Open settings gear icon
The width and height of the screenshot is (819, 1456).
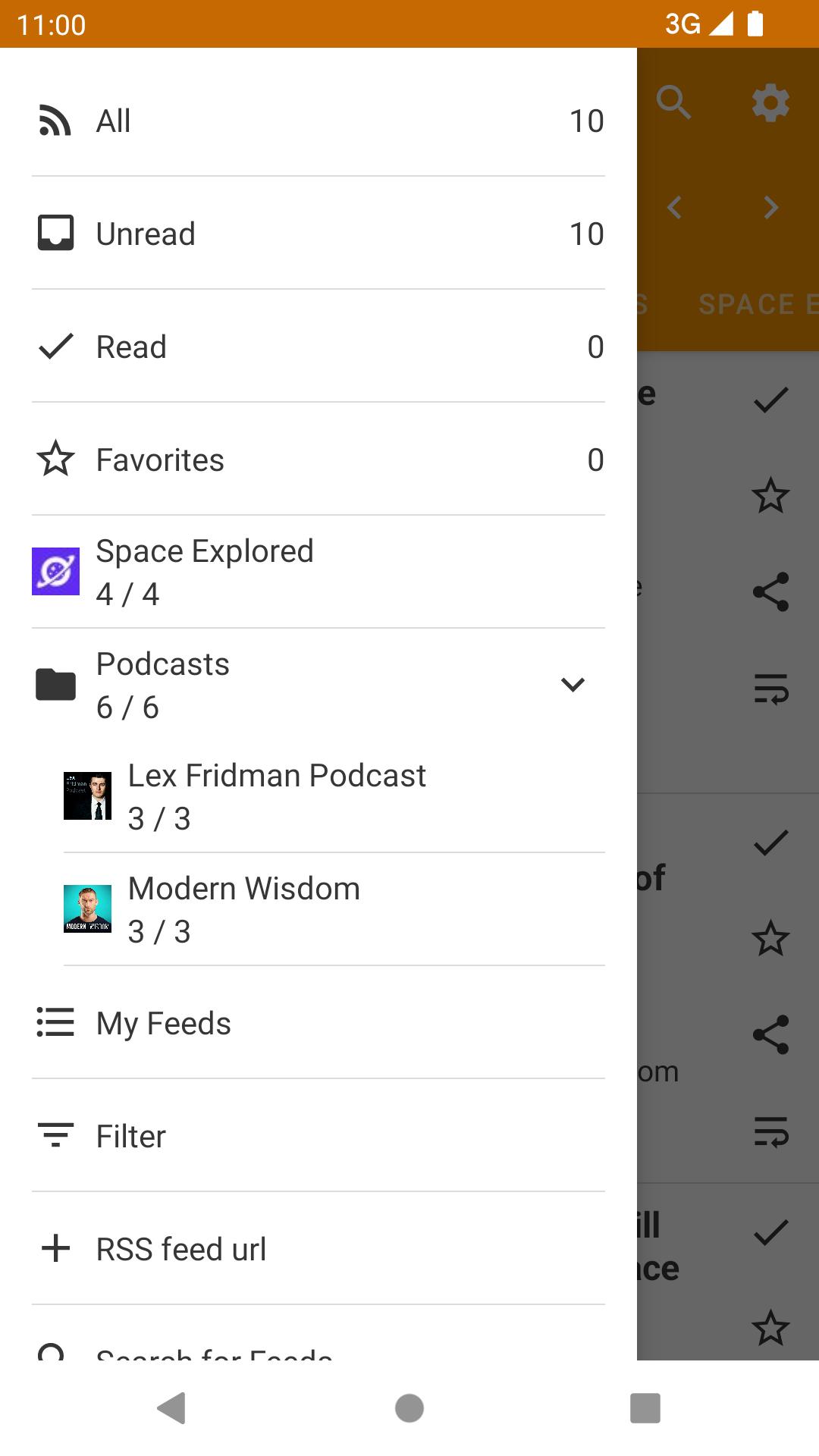(770, 102)
